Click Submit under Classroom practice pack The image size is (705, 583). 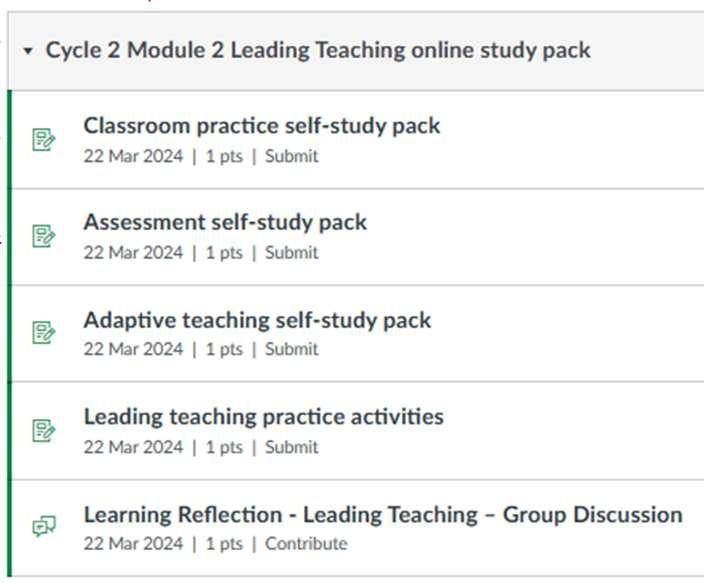(x=292, y=156)
